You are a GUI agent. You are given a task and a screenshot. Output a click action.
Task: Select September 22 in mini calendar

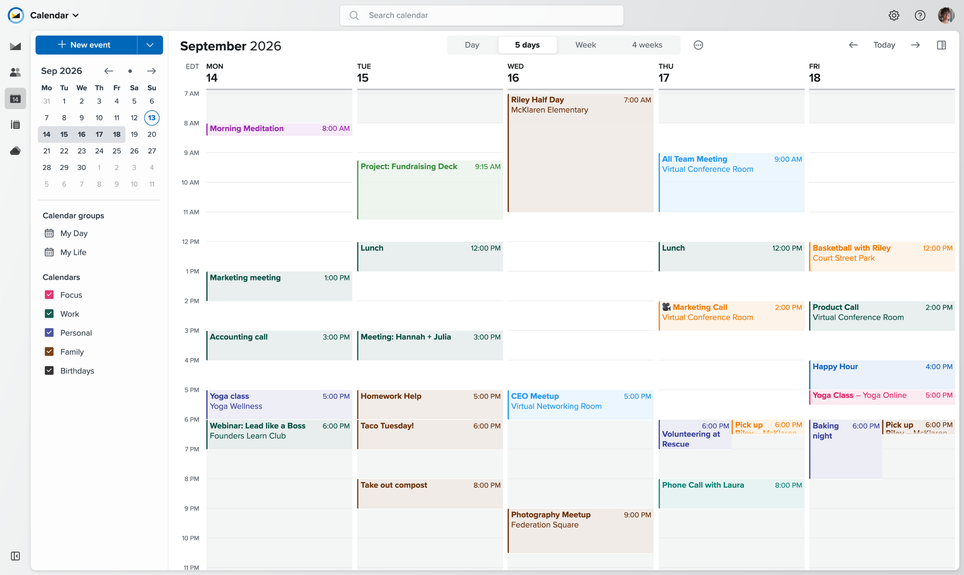(64, 151)
